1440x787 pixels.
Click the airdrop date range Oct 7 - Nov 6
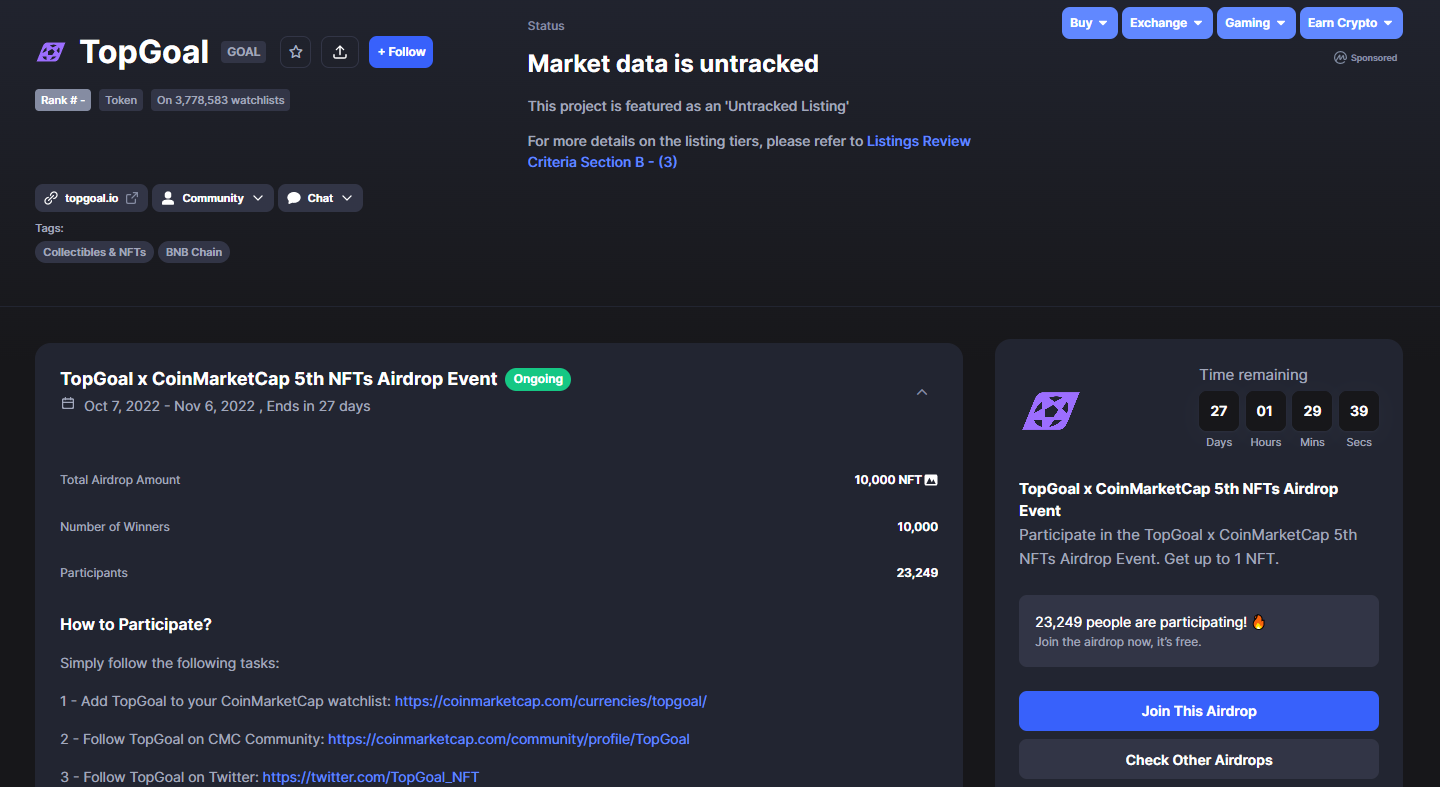point(170,406)
